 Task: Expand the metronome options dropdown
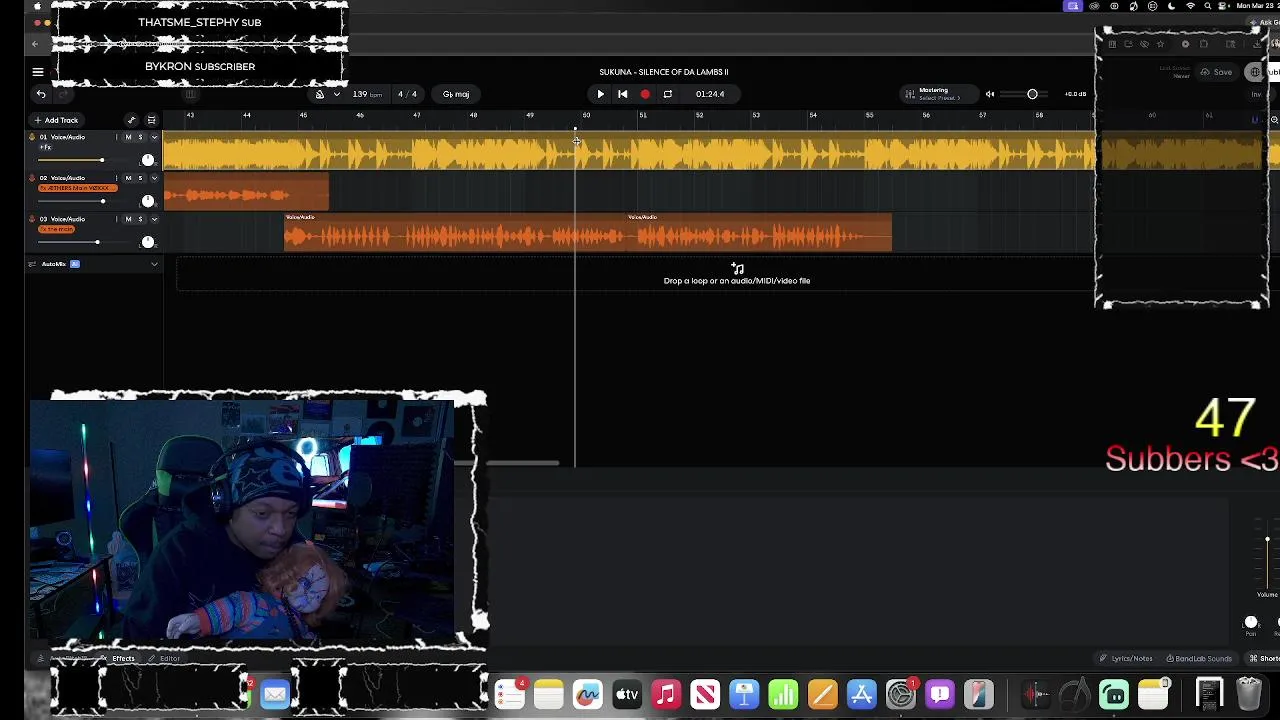336,94
